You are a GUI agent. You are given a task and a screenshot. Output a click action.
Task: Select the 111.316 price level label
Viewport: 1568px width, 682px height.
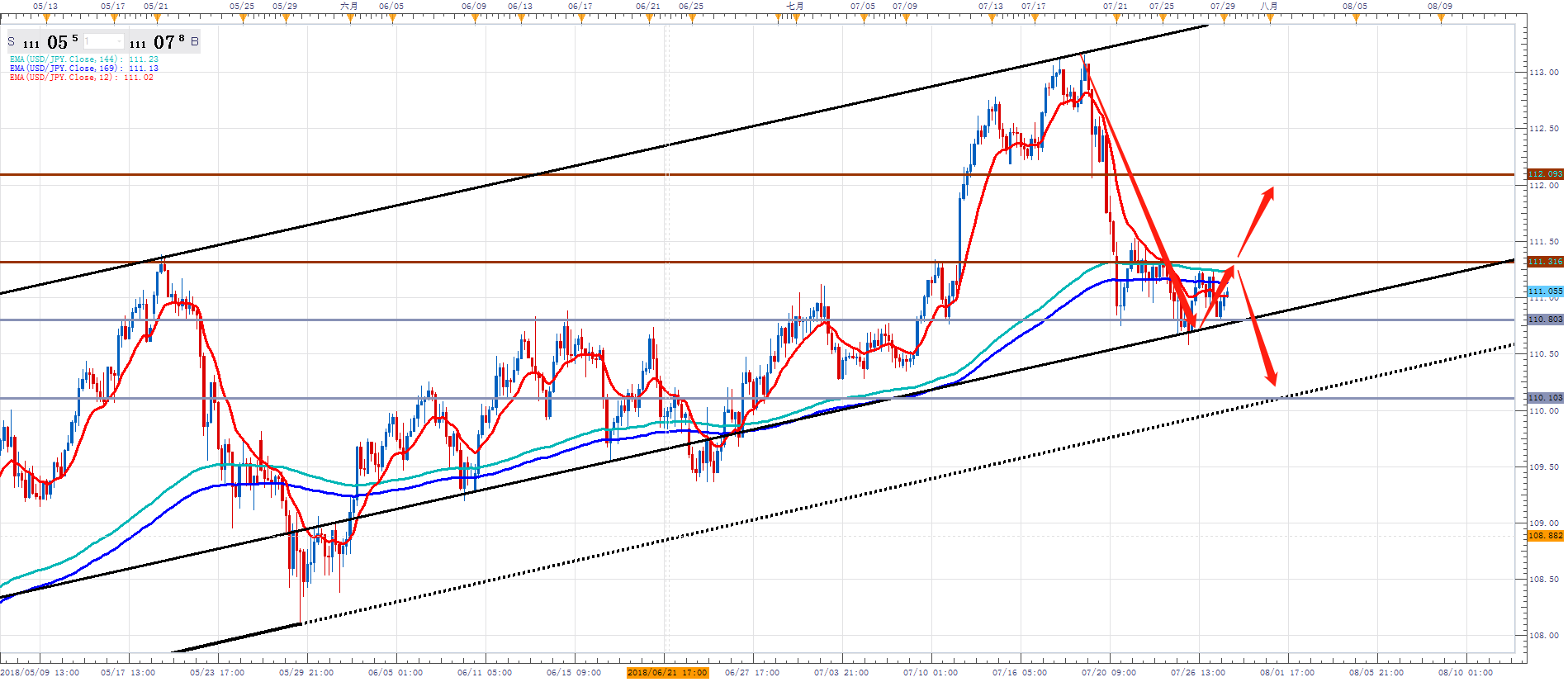pos(1545,262)
